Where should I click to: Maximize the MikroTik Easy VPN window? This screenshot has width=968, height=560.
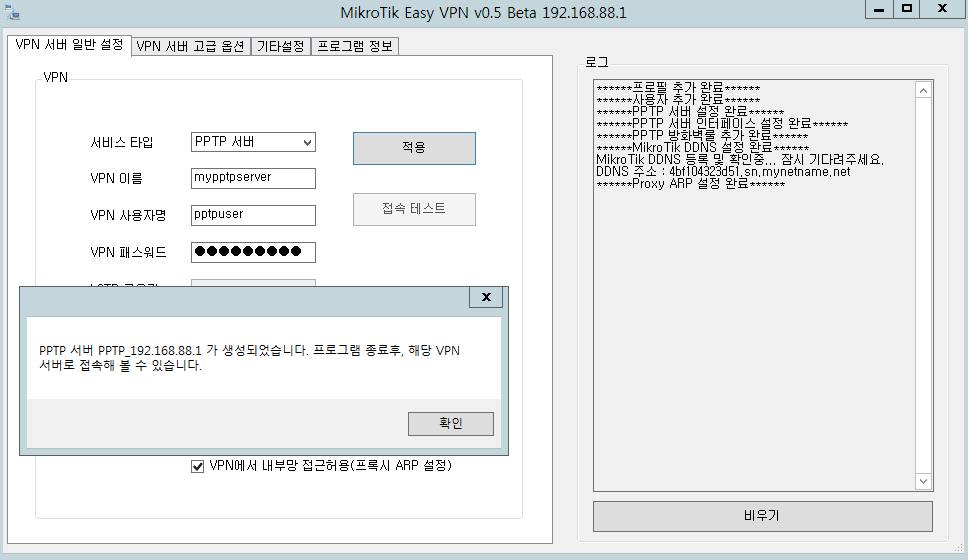906,9
